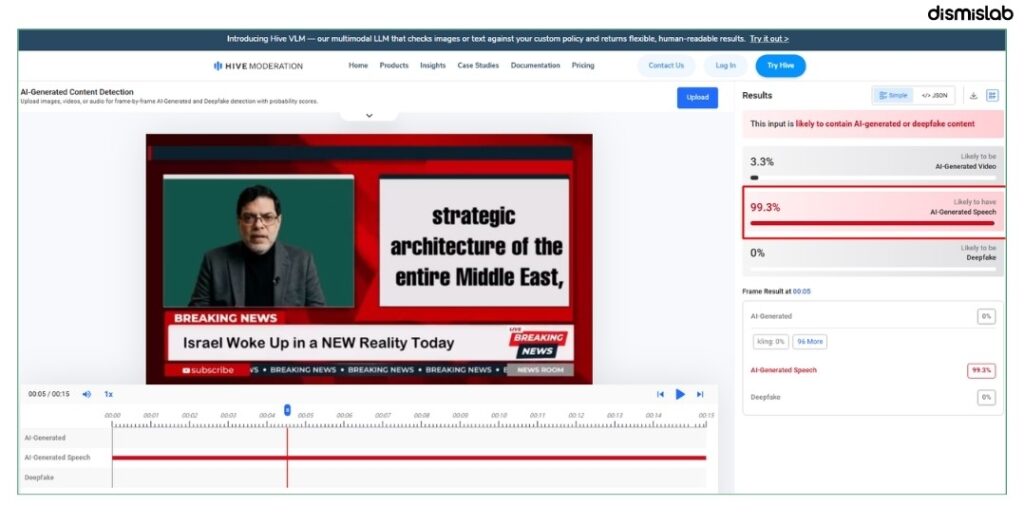Click the AI-Generated Content Detection heading

coord(77,92)
